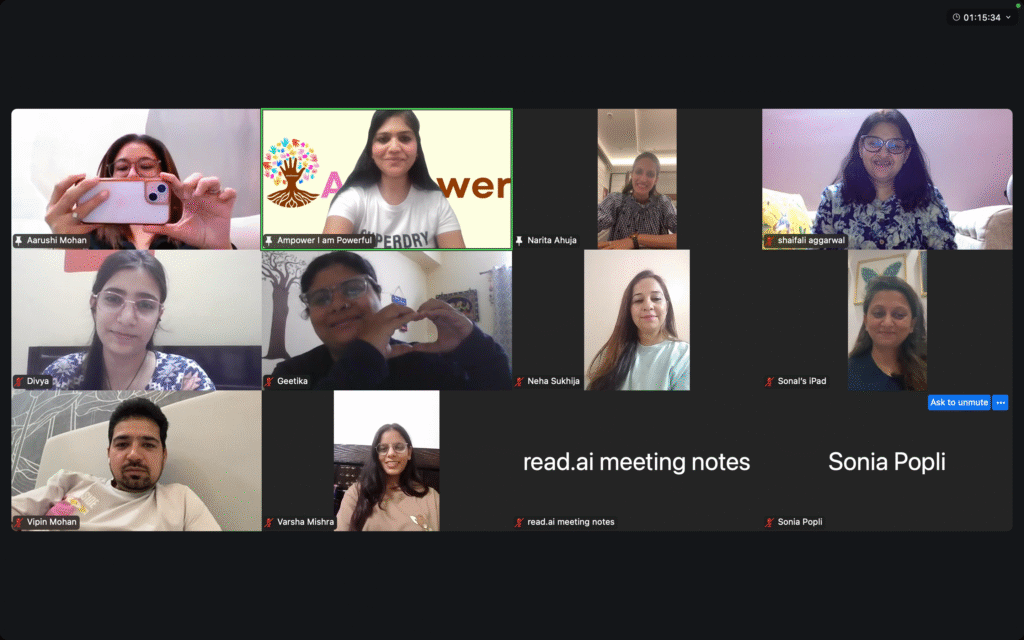Viewport: 1024px width, 640px height.
Task: Click the muted microphone icon next to Geetika
Action: pos(268,381)
